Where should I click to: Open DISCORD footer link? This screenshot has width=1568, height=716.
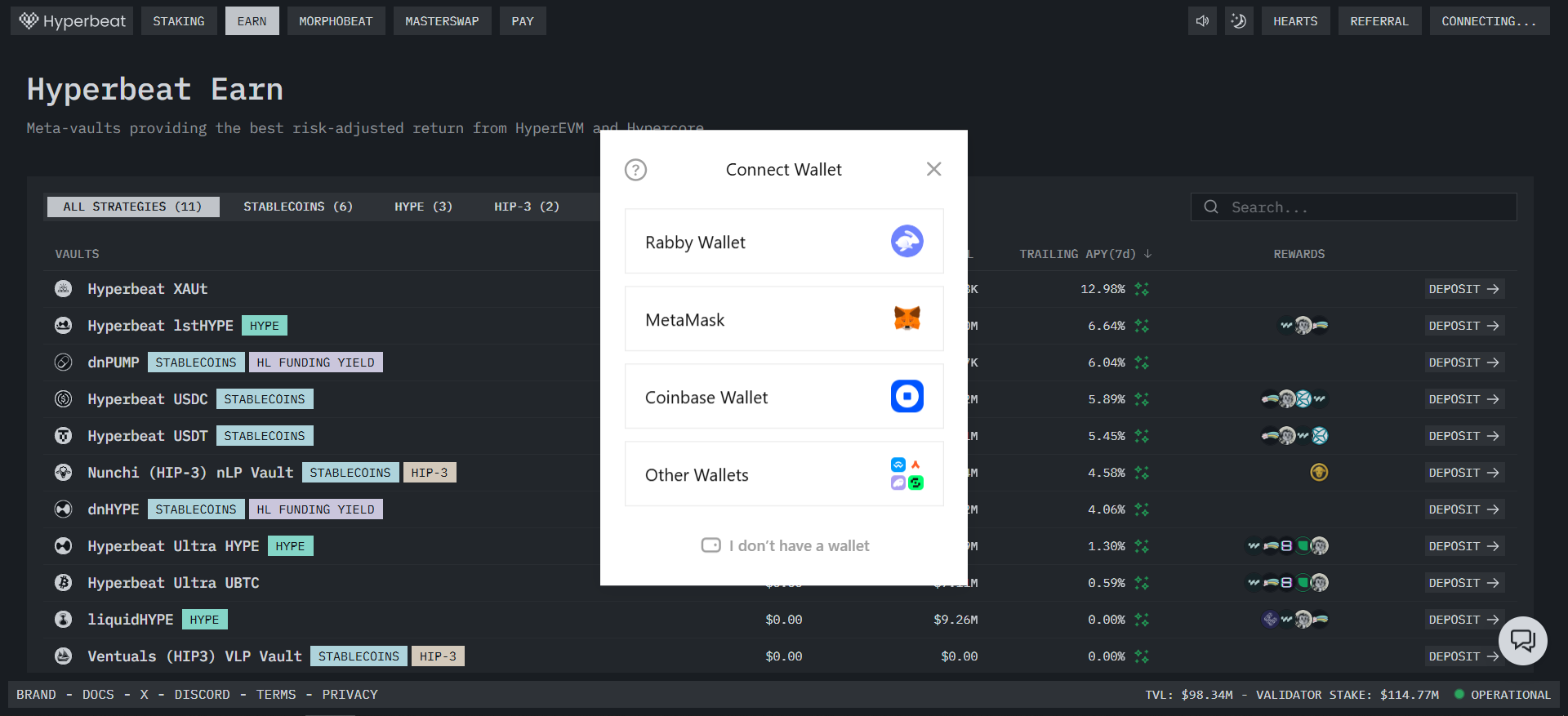pos(202,695)
